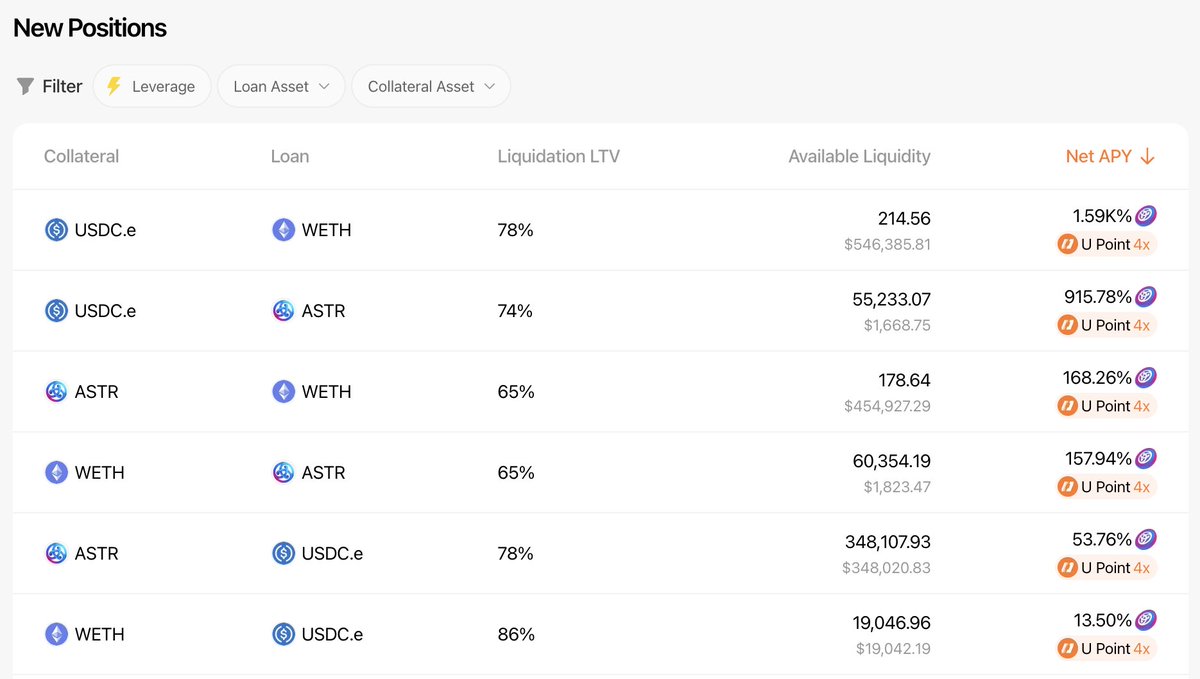
Task: Click the 214.56 liquidity amount
Action: 904,218
